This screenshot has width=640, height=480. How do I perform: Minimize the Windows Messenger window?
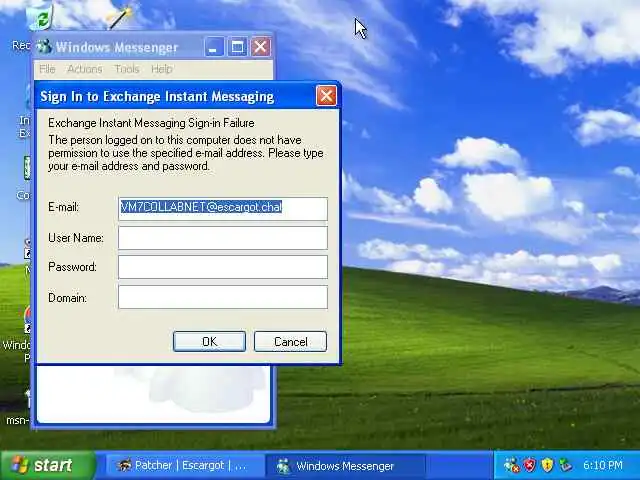[213, 47]
